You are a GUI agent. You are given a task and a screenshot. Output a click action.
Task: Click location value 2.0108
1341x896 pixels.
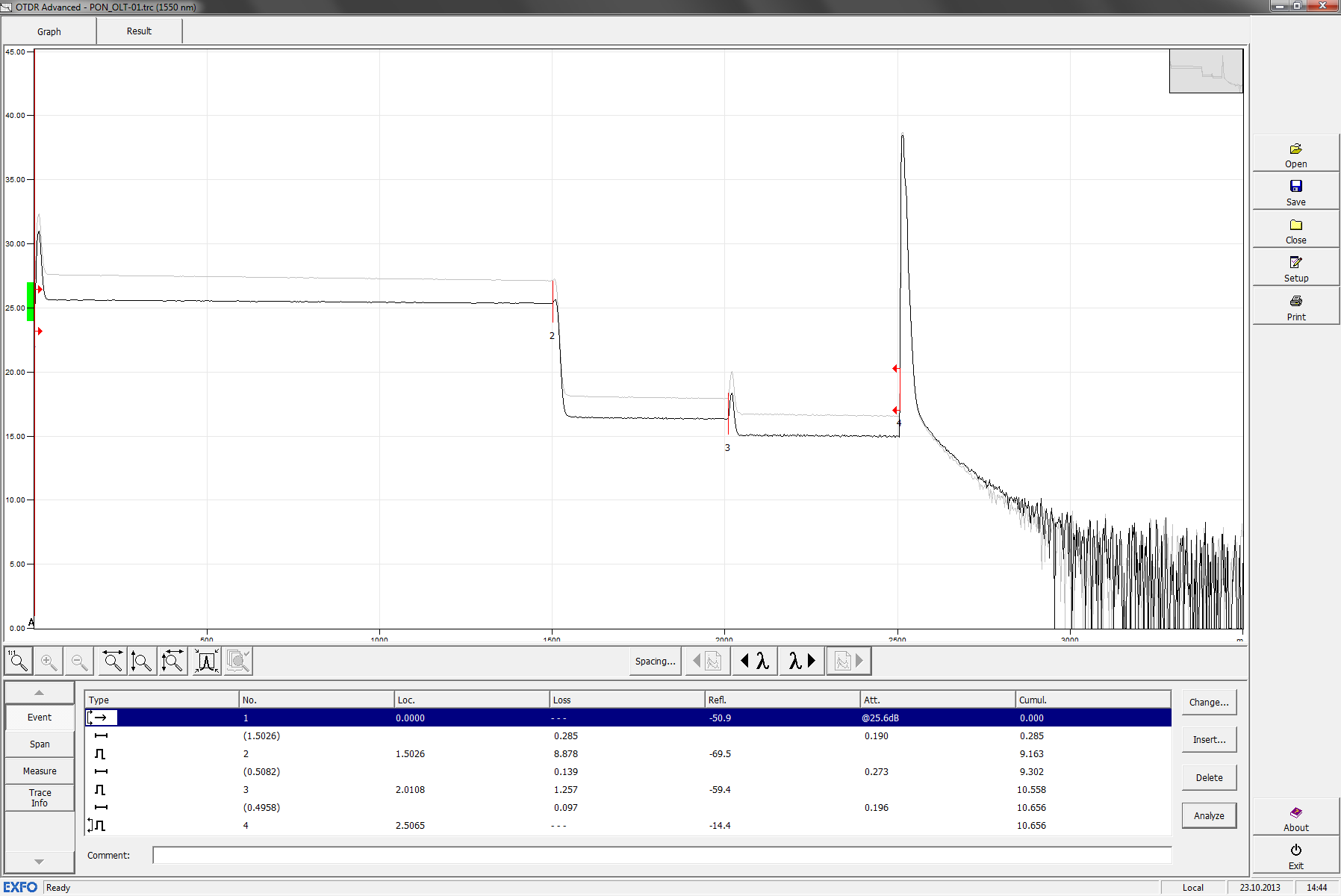(410, 790)
